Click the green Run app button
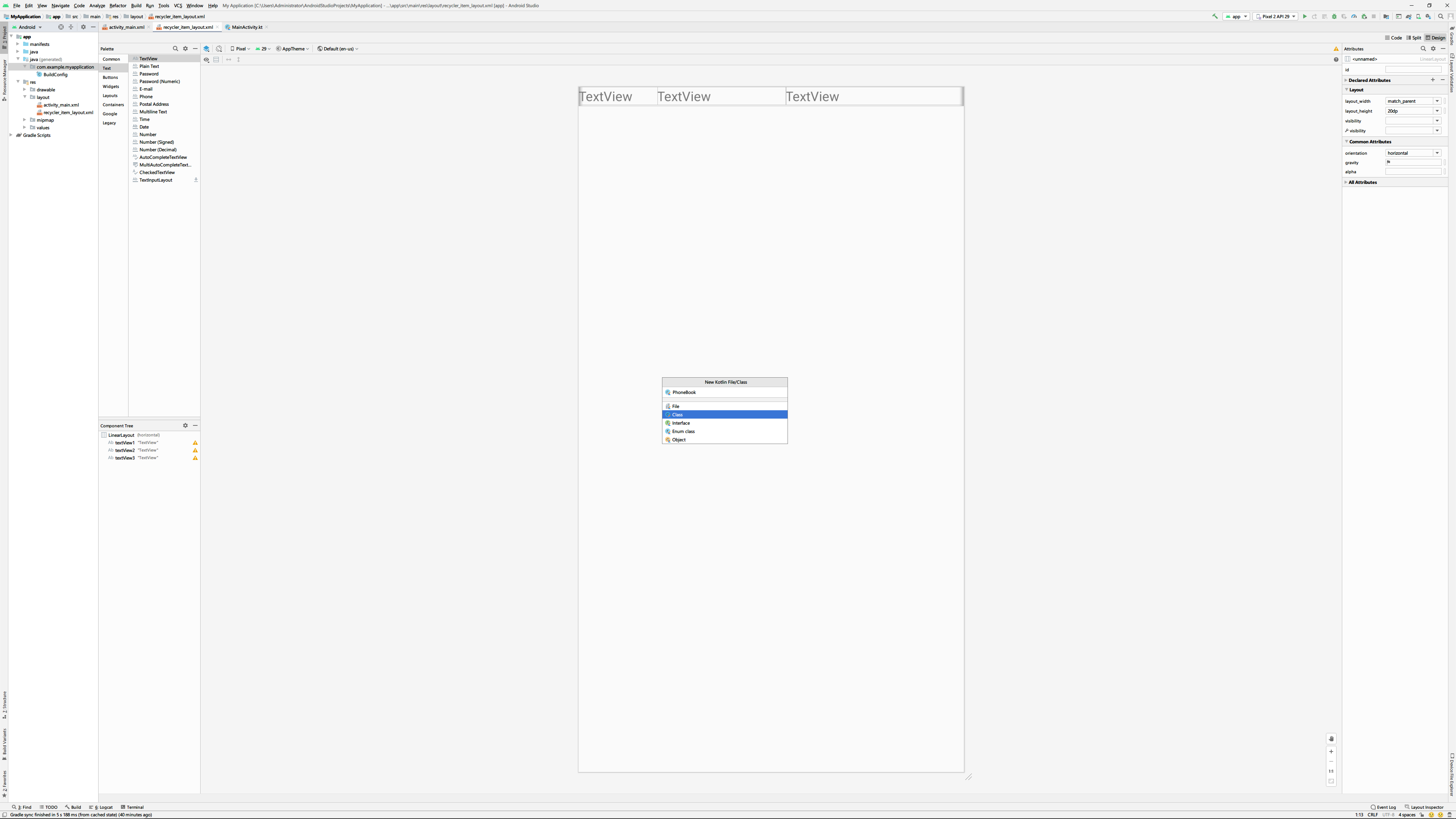The width and height of the screenshot is (1456, 819). [x=1304, y=16]
